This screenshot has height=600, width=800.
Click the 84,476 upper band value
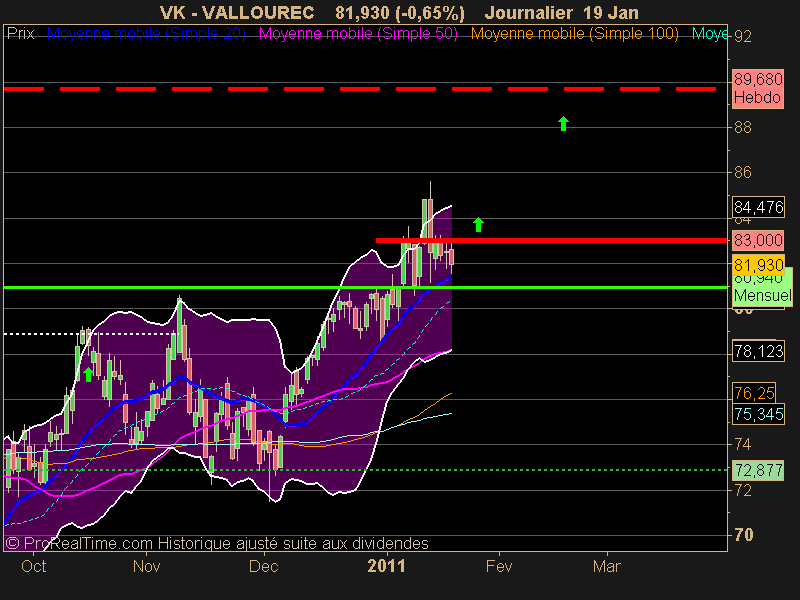(758, 207)
